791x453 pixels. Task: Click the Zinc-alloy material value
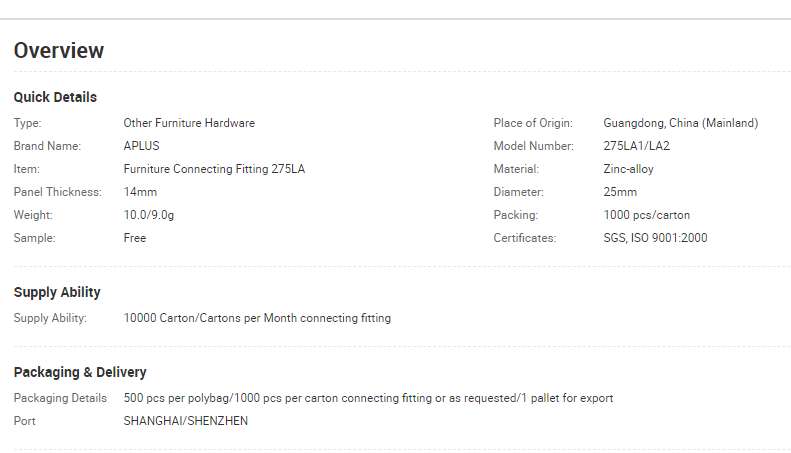pyautogui.click(x=628, y=169)
